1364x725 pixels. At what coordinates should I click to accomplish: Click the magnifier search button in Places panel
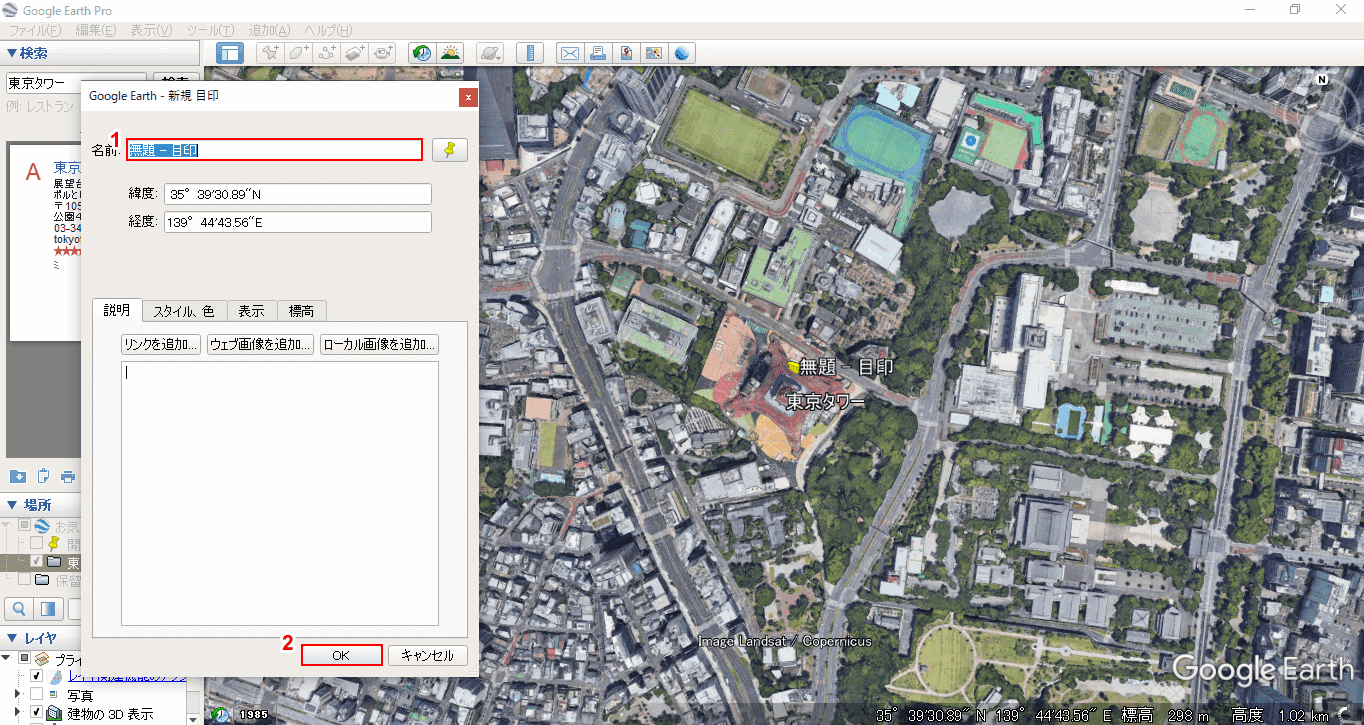[x=19, y=608]
